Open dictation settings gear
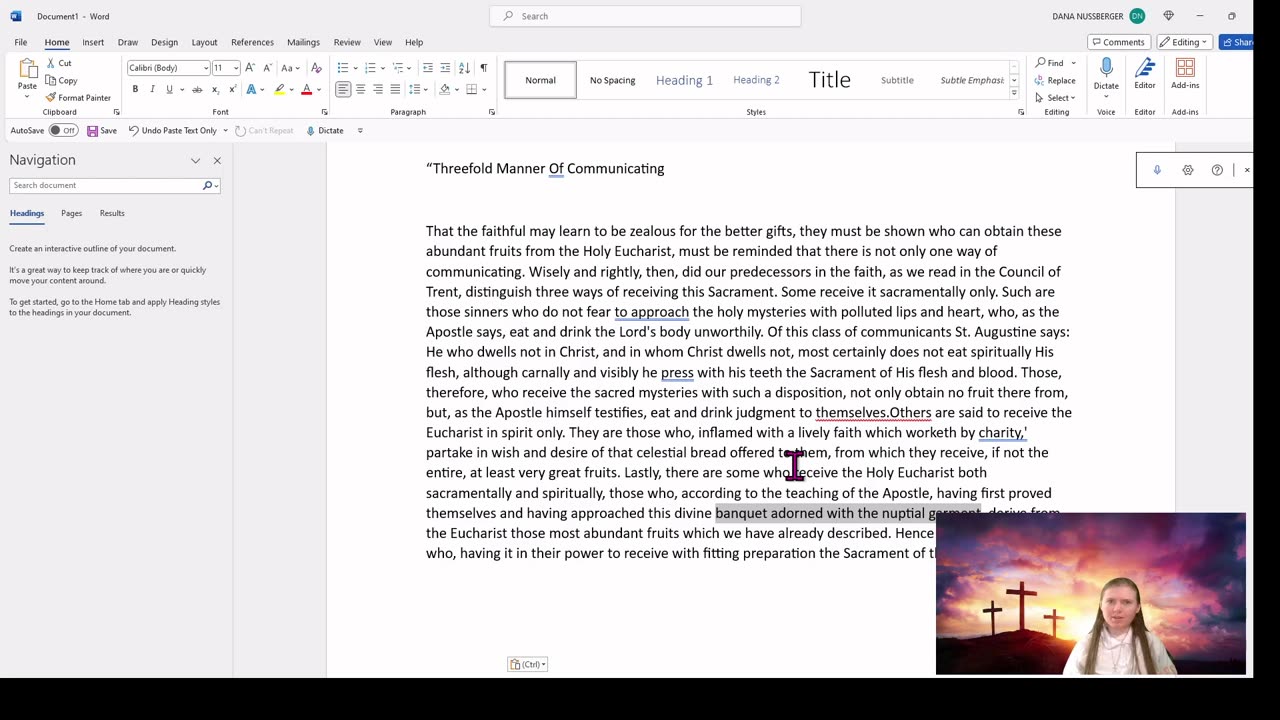Viewport: 1280px width, 720px height. point(1187,170)
